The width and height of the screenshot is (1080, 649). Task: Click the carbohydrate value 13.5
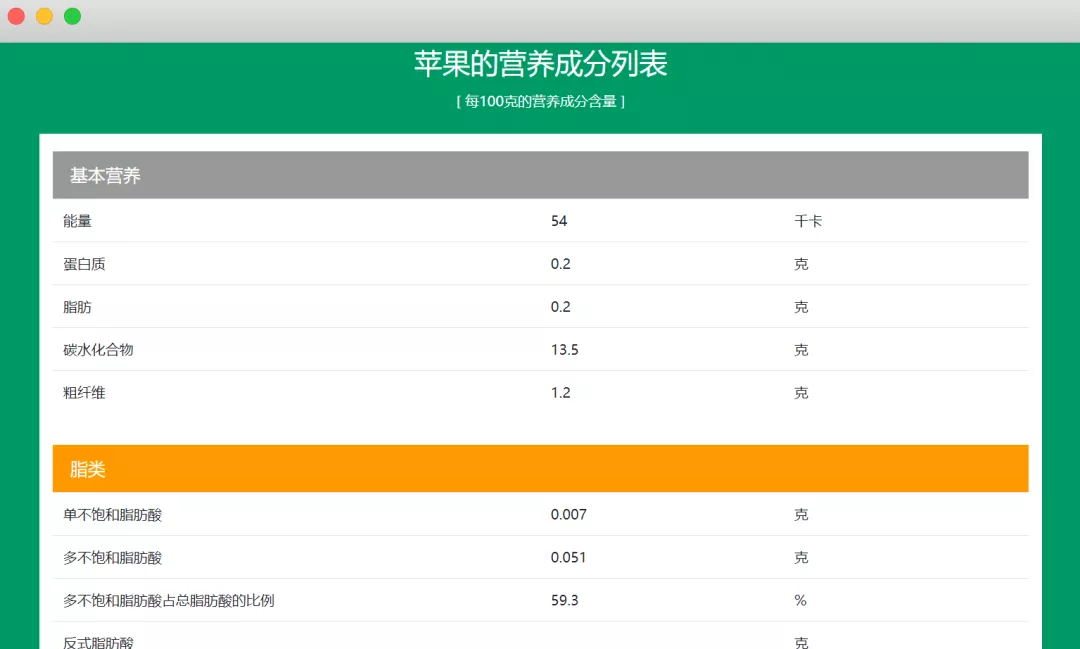point(564,350)
